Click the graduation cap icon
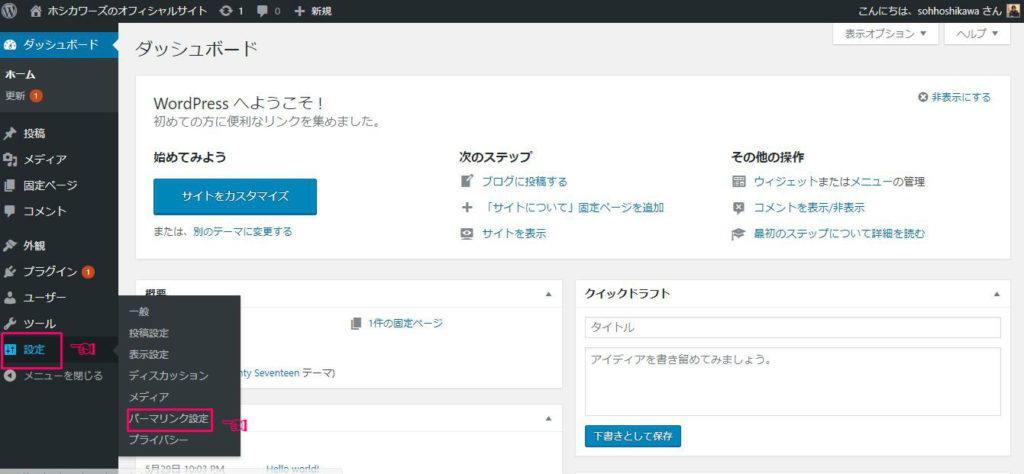Image resolution: width=1024 pixels, height=474 pixels. point(739,234)
